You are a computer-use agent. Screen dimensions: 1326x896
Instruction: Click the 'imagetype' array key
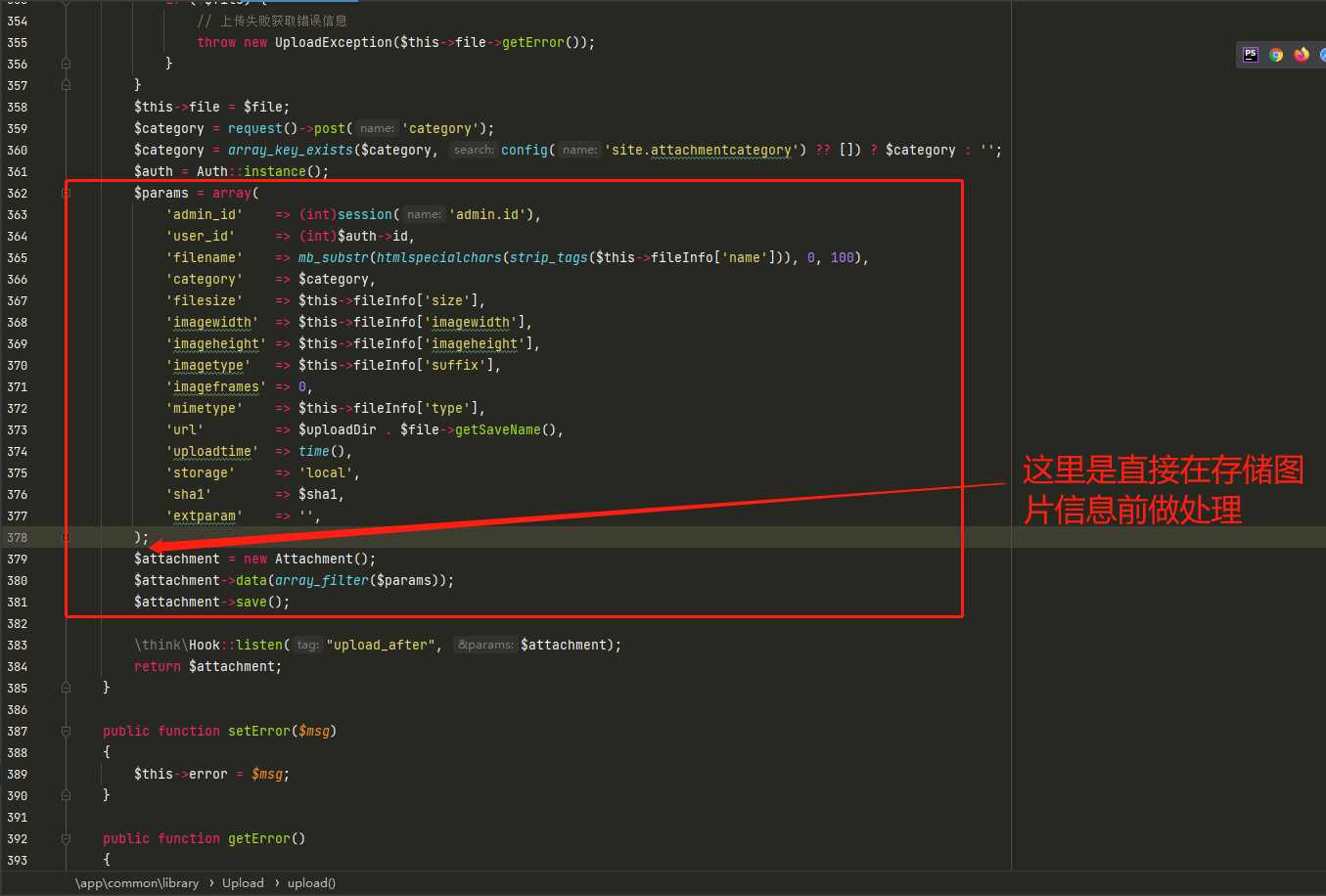(x=207, y=365)
